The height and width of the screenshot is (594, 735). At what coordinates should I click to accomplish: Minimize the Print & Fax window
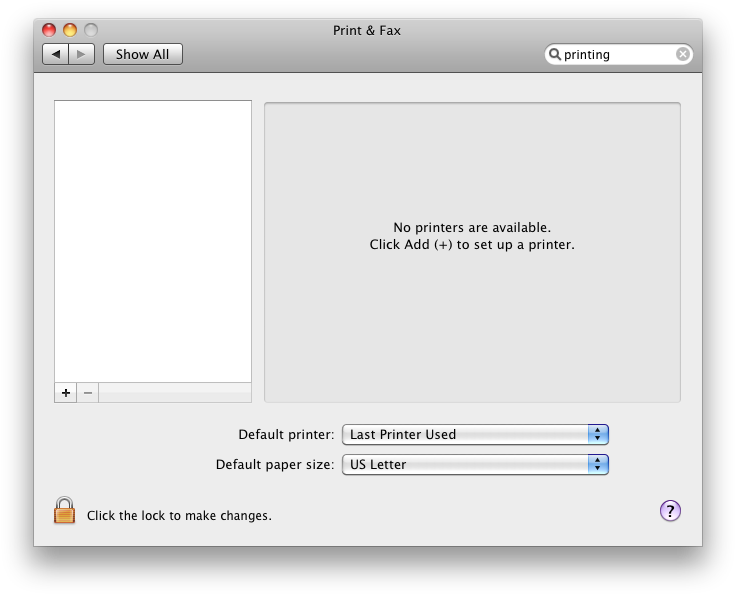point(70,30)
